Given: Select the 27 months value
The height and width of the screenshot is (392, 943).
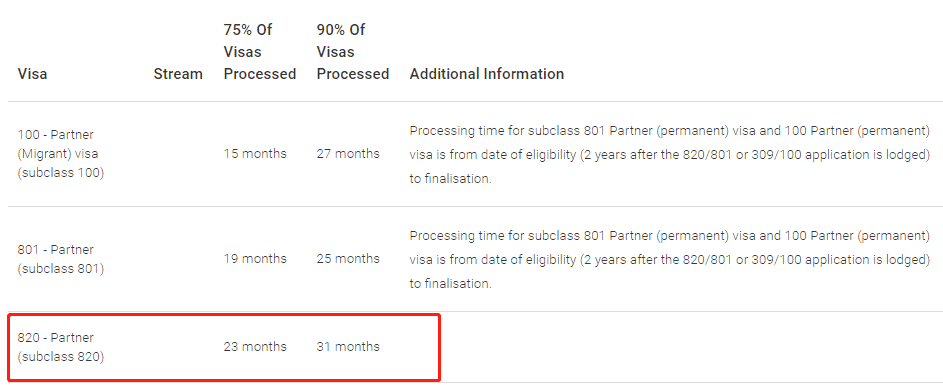Looking at the screenshot, I should tap(348, 154).
